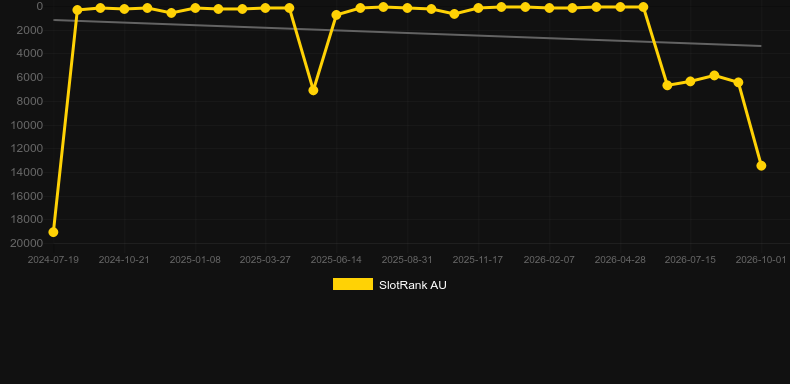Toggle the SlotRank AU legend entry
This screenshot has height=384, width=790.
tap(389, 285)
